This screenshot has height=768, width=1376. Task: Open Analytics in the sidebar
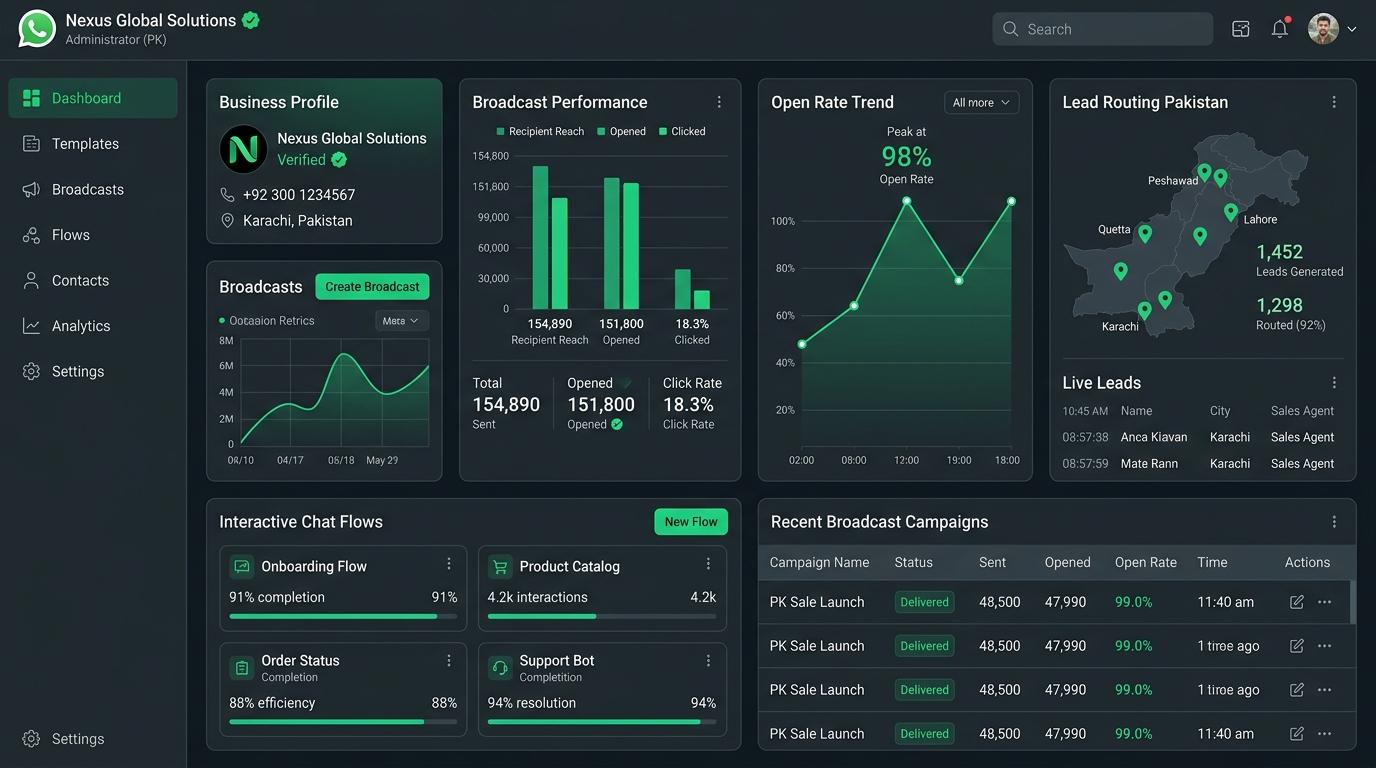[x=93, y=326]
